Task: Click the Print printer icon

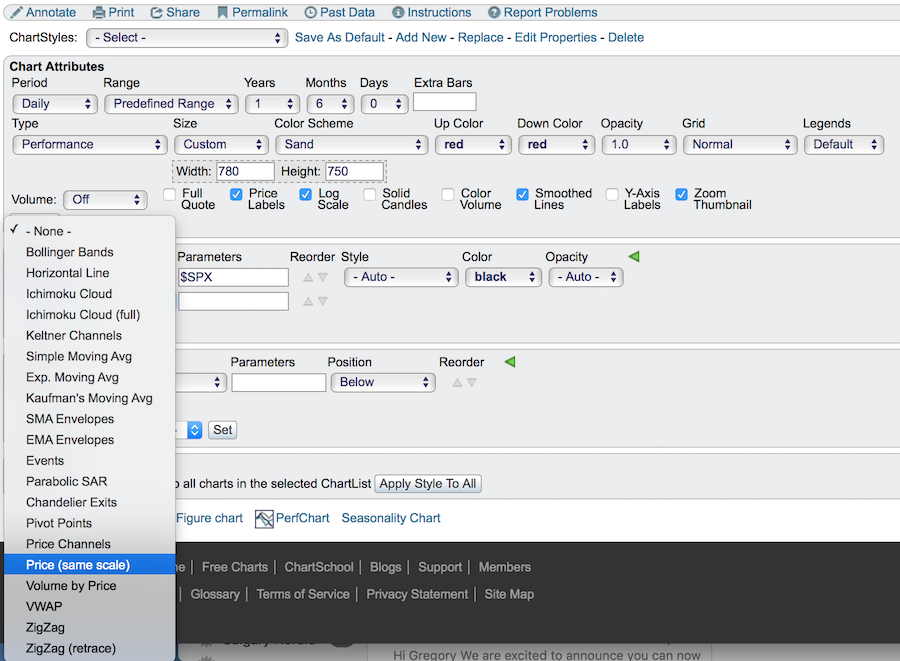Action: (99, 12)
